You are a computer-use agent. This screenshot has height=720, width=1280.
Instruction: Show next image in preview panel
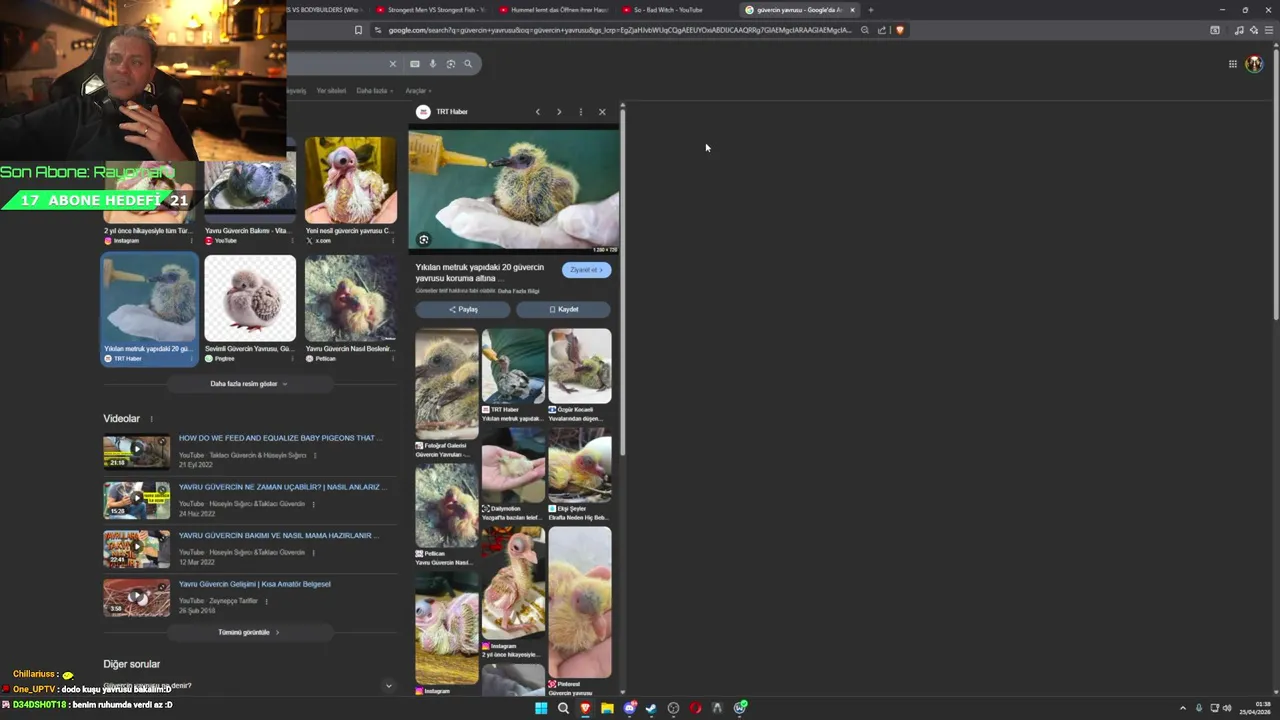pos(559,112)
